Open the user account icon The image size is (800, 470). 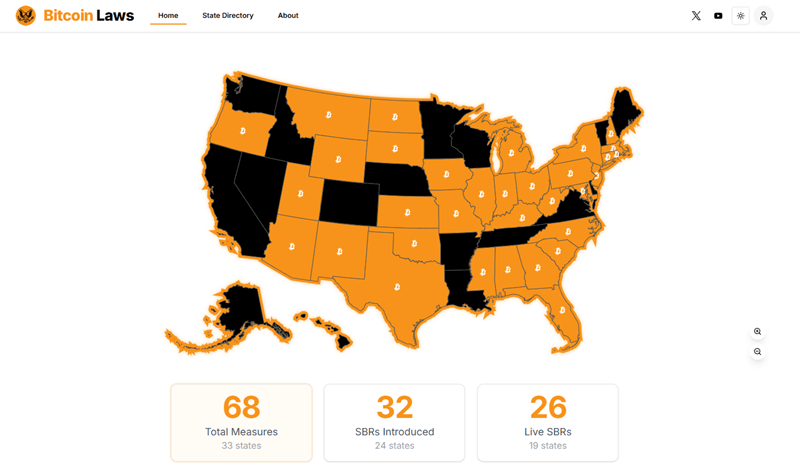point(763,16)
